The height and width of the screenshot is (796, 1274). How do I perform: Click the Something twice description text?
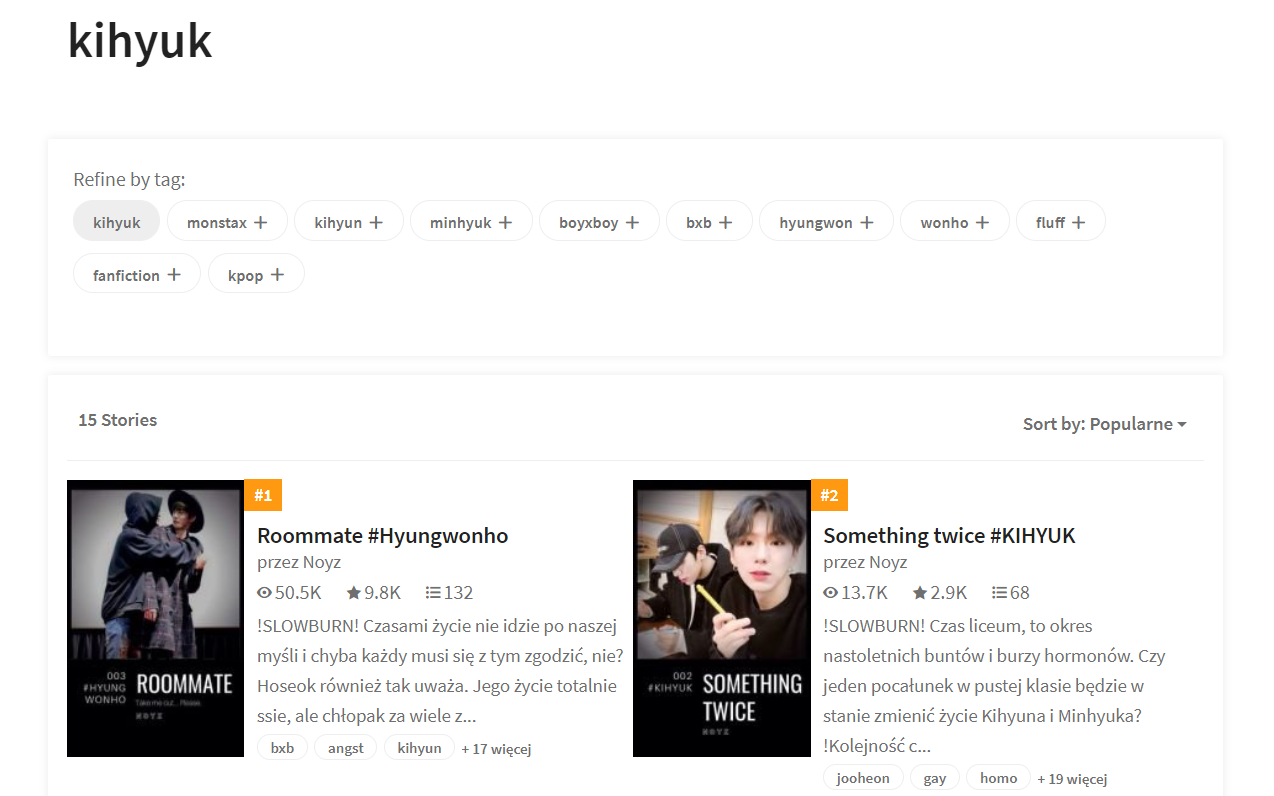tap(995, 686)
